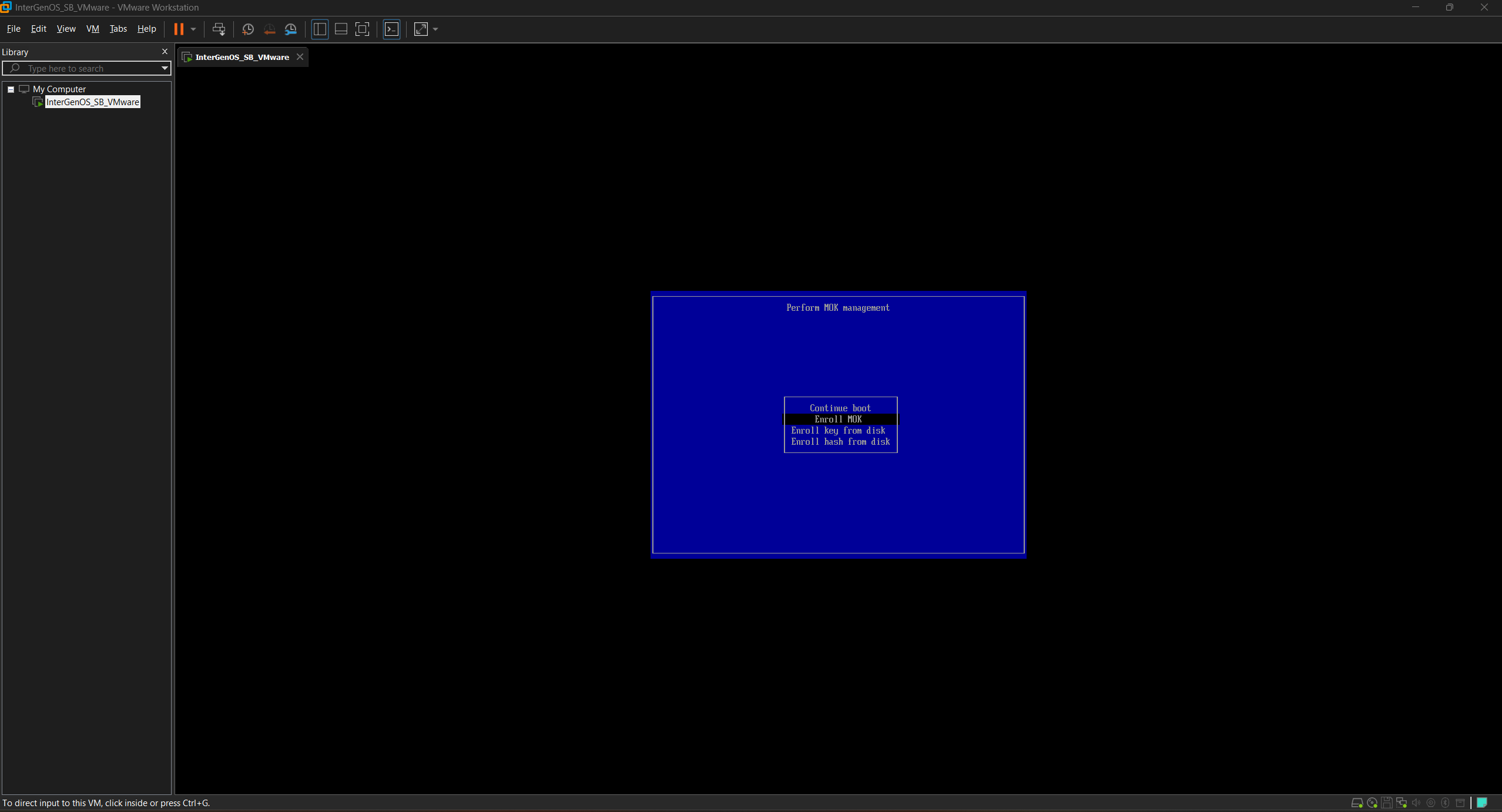Click the cyan message log note icon
Image resolution: width=1502 pixels, height=812 pixels.
coord(1482,803)
